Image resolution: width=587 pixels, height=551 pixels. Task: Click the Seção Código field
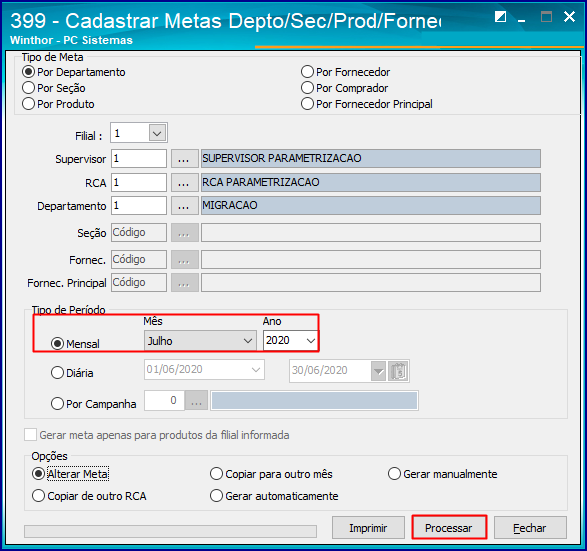click(139, 232)
